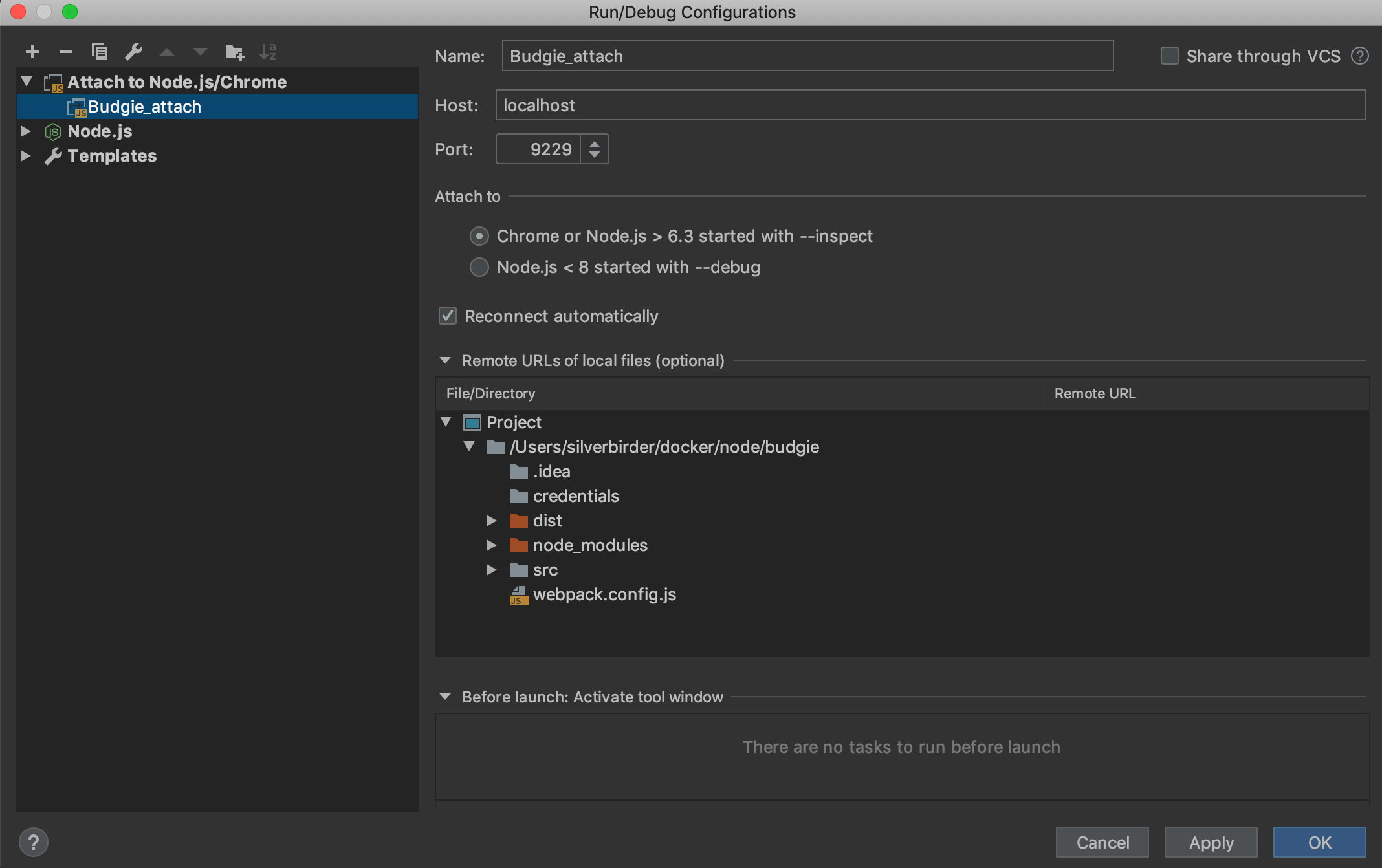This screenshot has height=868, width=1382.
Task: Enable Share through VCS
Action: click(x=1169, y=56)
